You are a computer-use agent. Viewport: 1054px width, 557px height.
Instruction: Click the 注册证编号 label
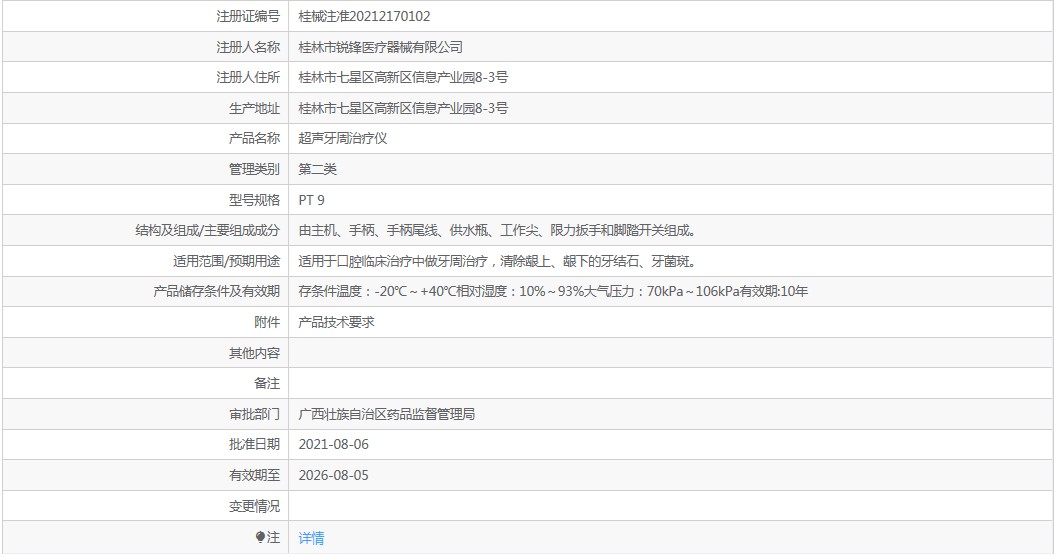coord(248,16)
